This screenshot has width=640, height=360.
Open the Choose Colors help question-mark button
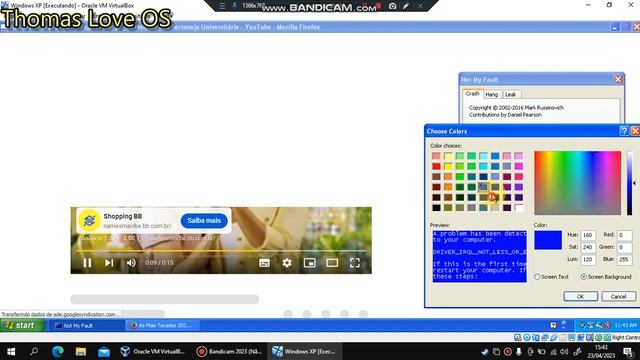pyautogui.click(x=624, y=131)
